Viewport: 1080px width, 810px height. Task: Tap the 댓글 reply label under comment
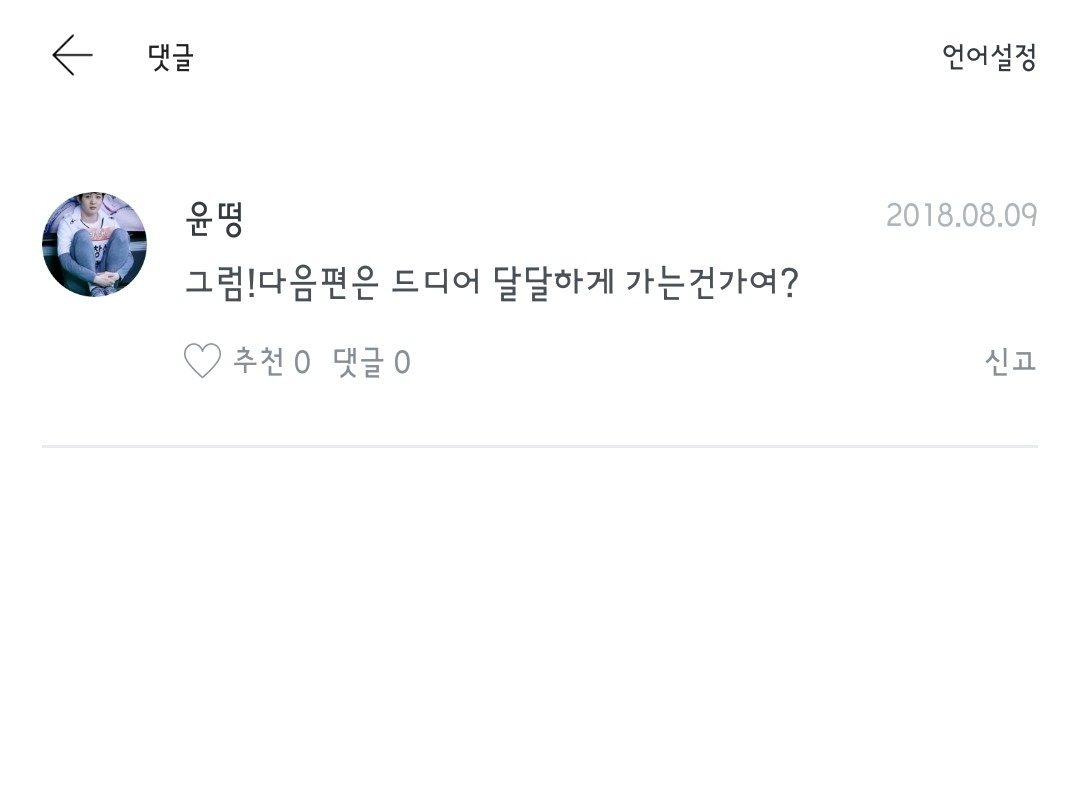(x=358, y=361)
